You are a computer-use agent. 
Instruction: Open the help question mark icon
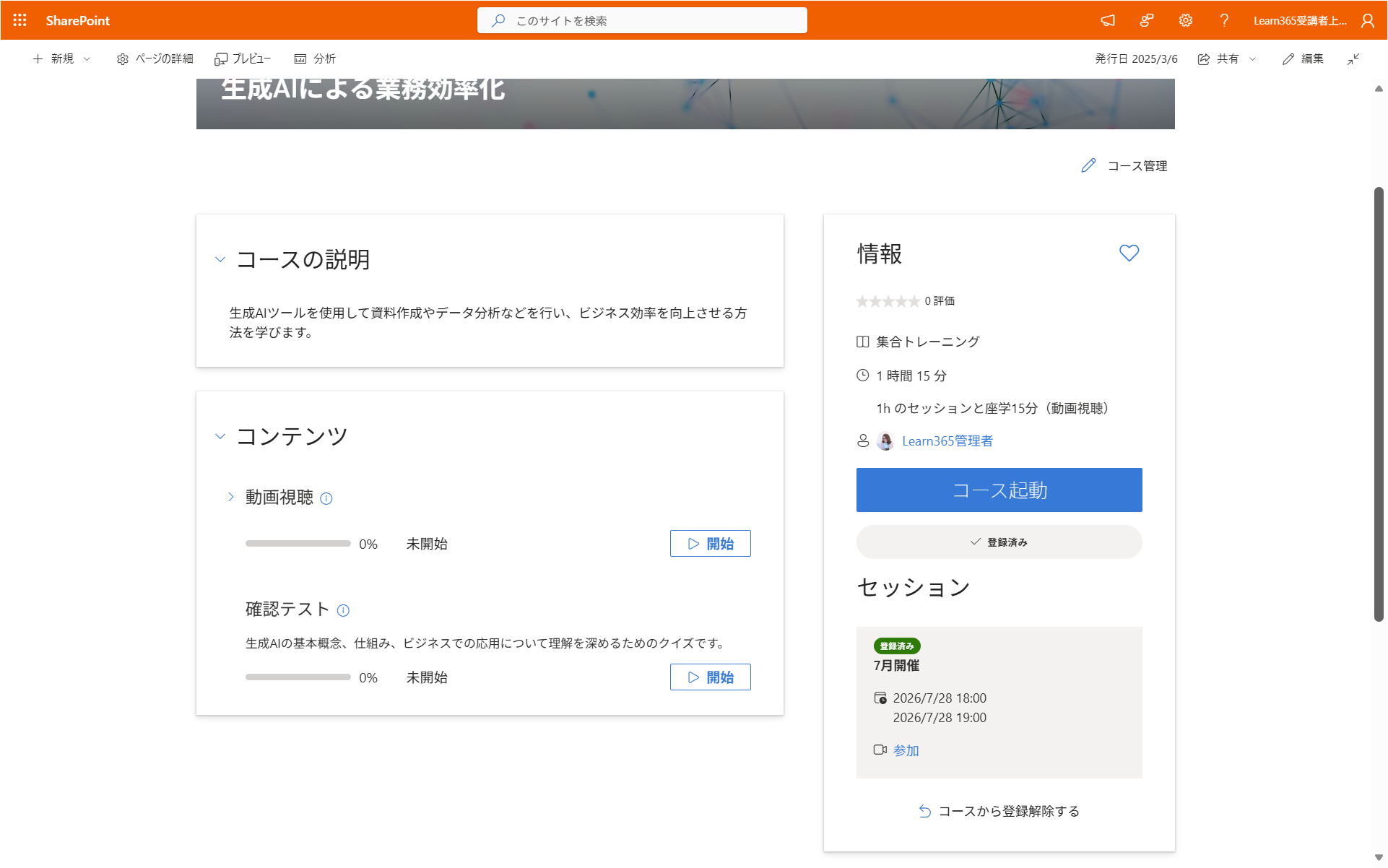1224,20
